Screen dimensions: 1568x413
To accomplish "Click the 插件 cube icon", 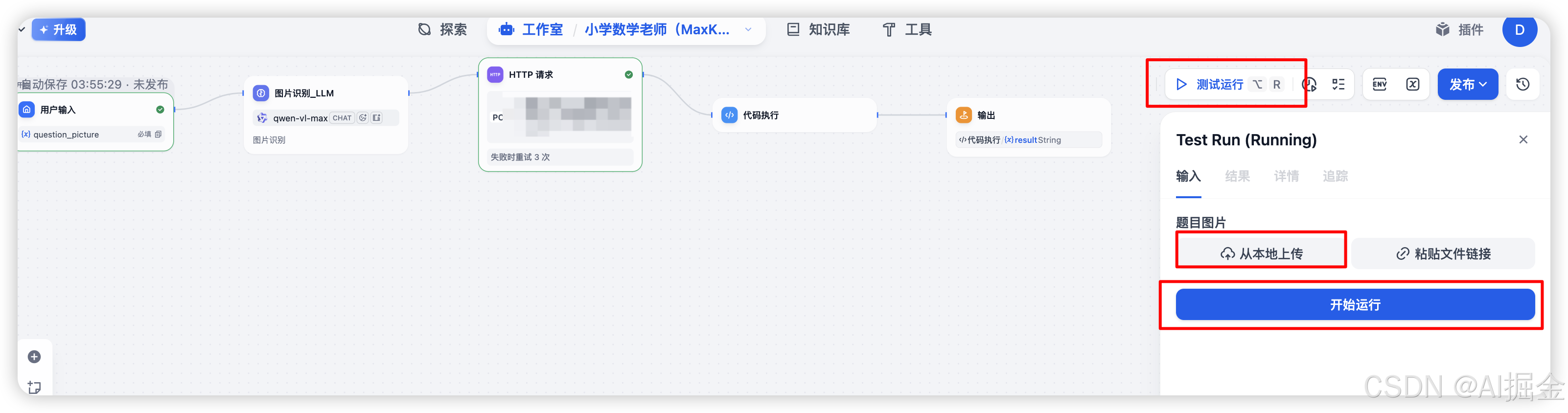I will (1442, 29).
